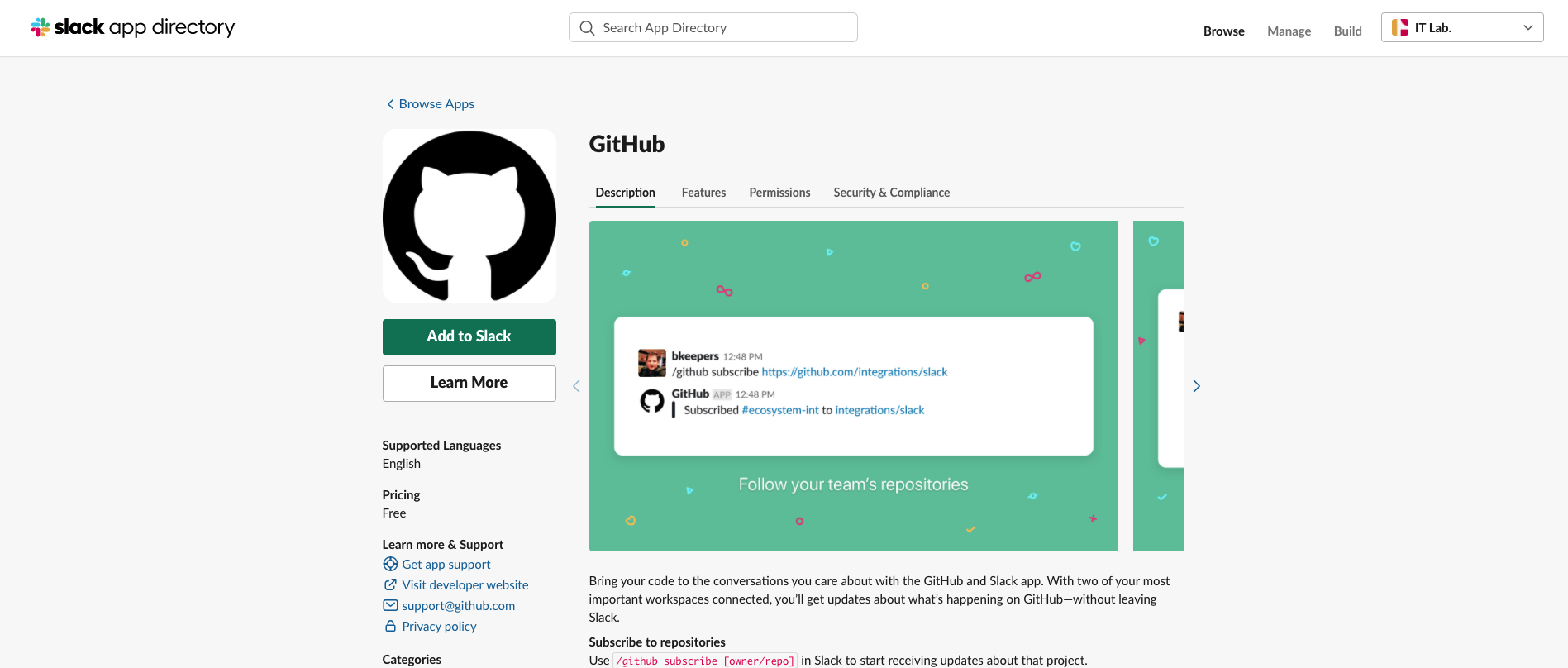This screenshot has width=1568, height=668.
Task: Click the #ecosystem-int channel link in screenshot
Action: [780, 410]
